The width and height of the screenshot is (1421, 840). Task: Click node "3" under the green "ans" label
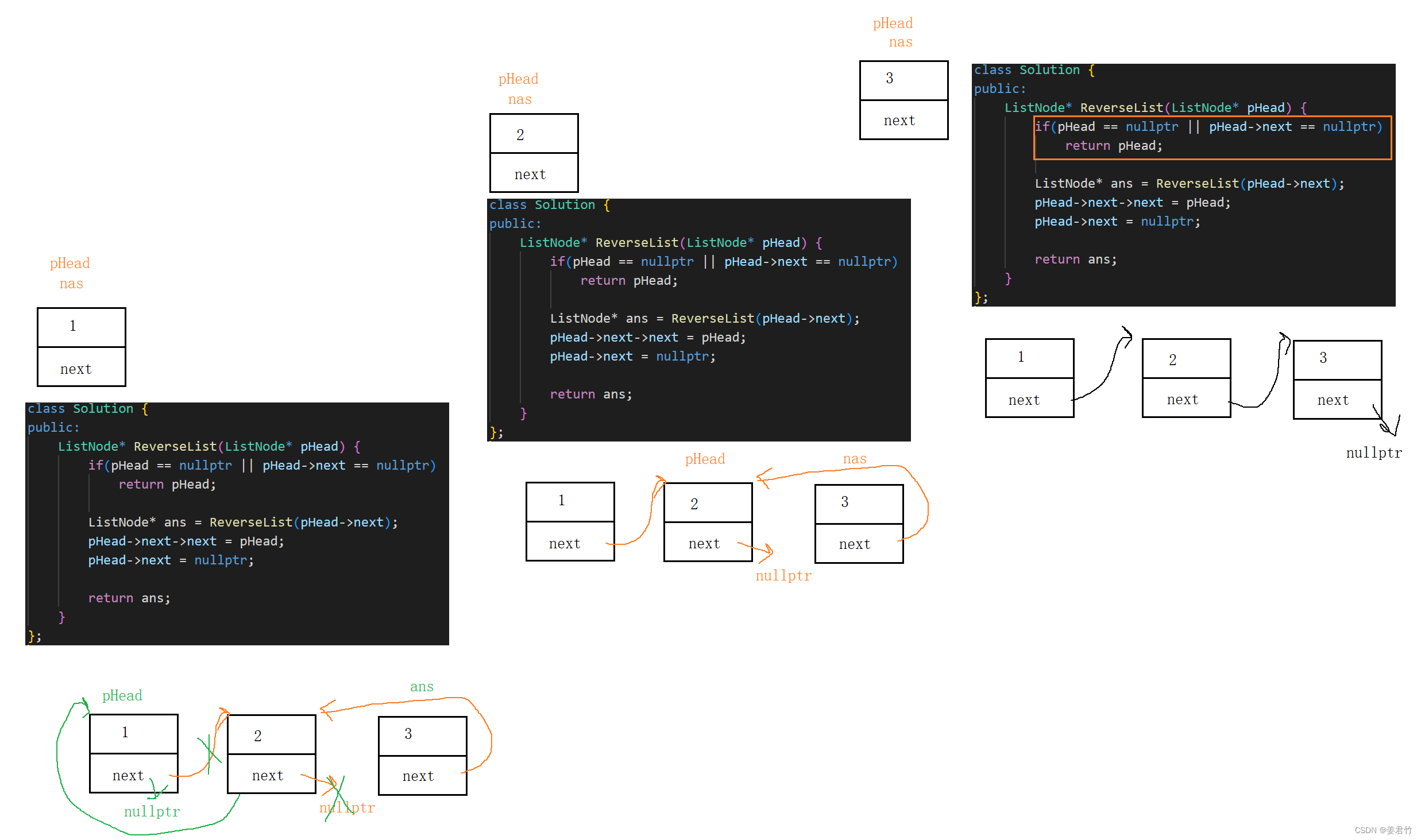(422, 756)
